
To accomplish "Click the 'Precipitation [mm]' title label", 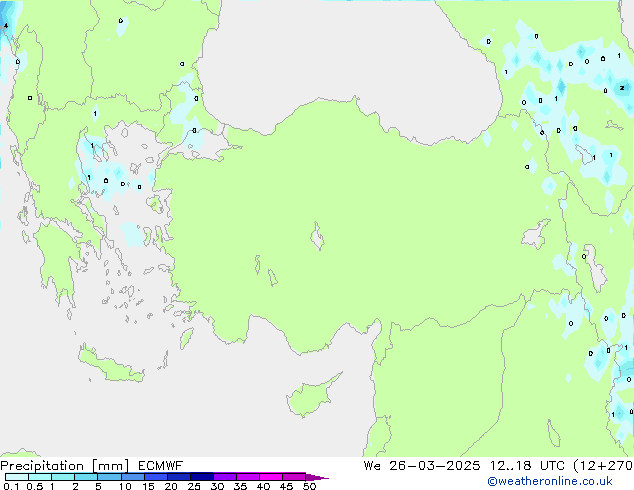I will point(65,465).
